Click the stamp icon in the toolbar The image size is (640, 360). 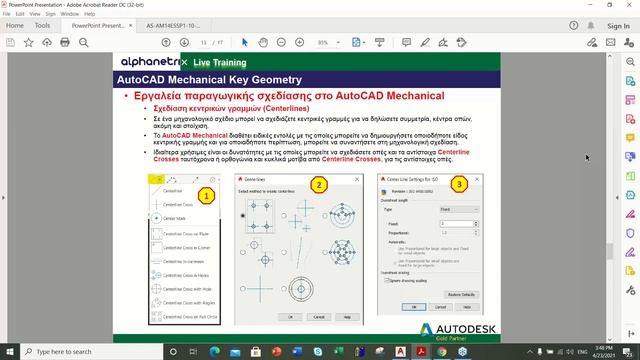tap(461, 42)
